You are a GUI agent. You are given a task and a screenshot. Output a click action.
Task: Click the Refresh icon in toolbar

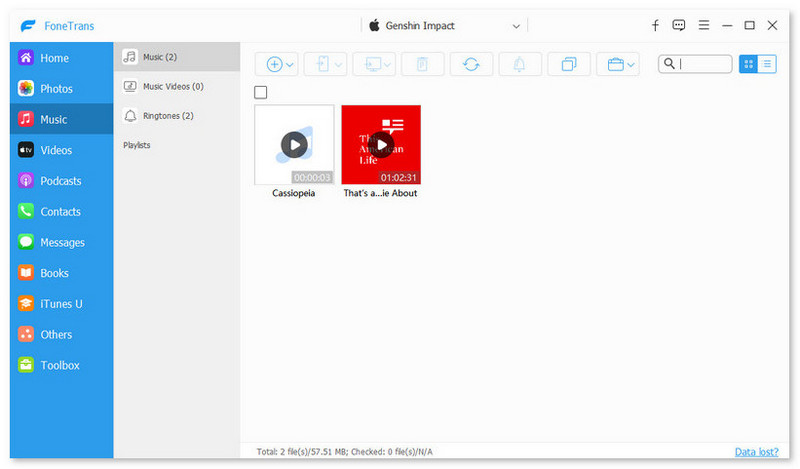[471, 64]
